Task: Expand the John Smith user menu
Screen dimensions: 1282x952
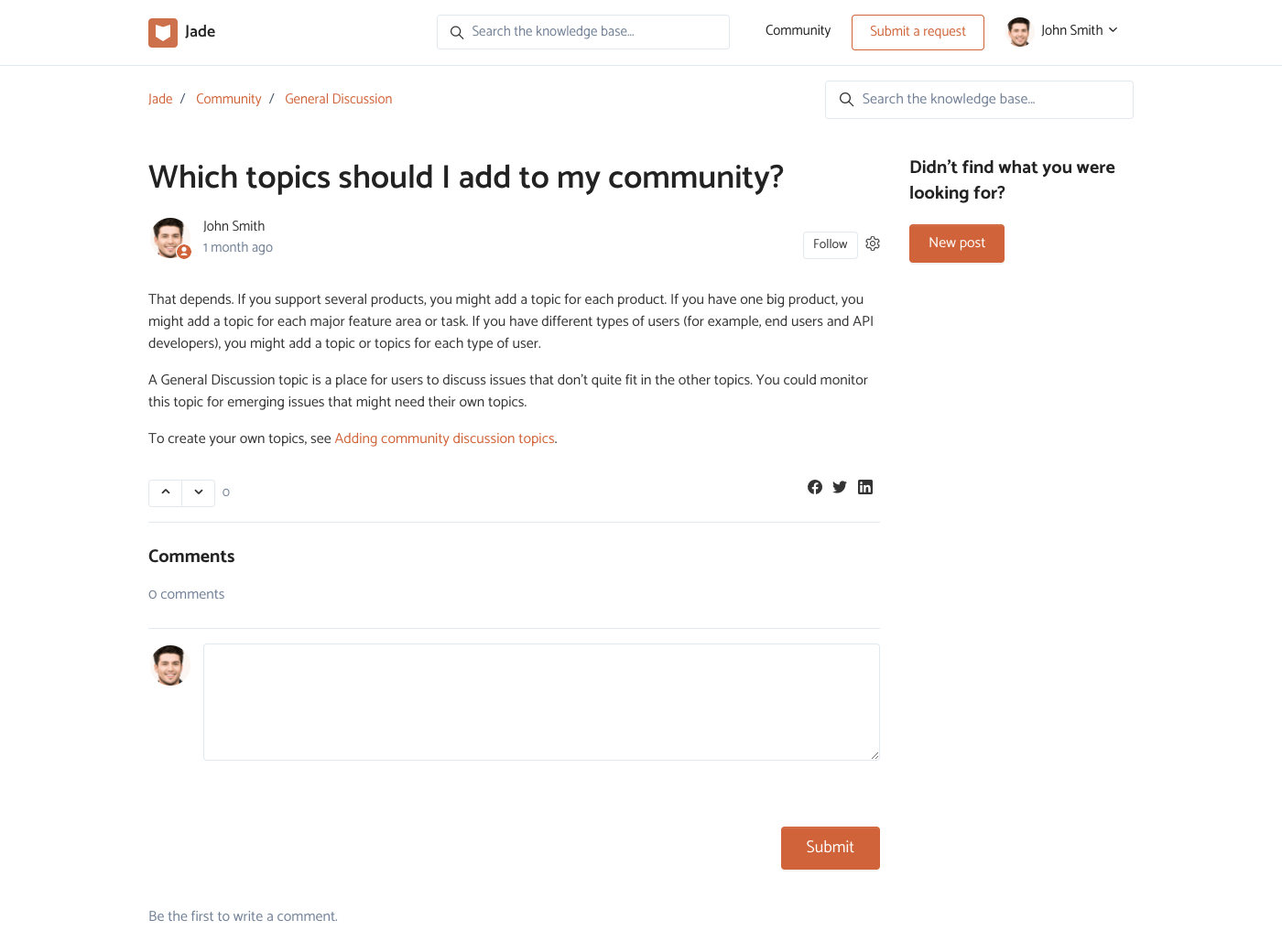Action: tap(1063, 31)
